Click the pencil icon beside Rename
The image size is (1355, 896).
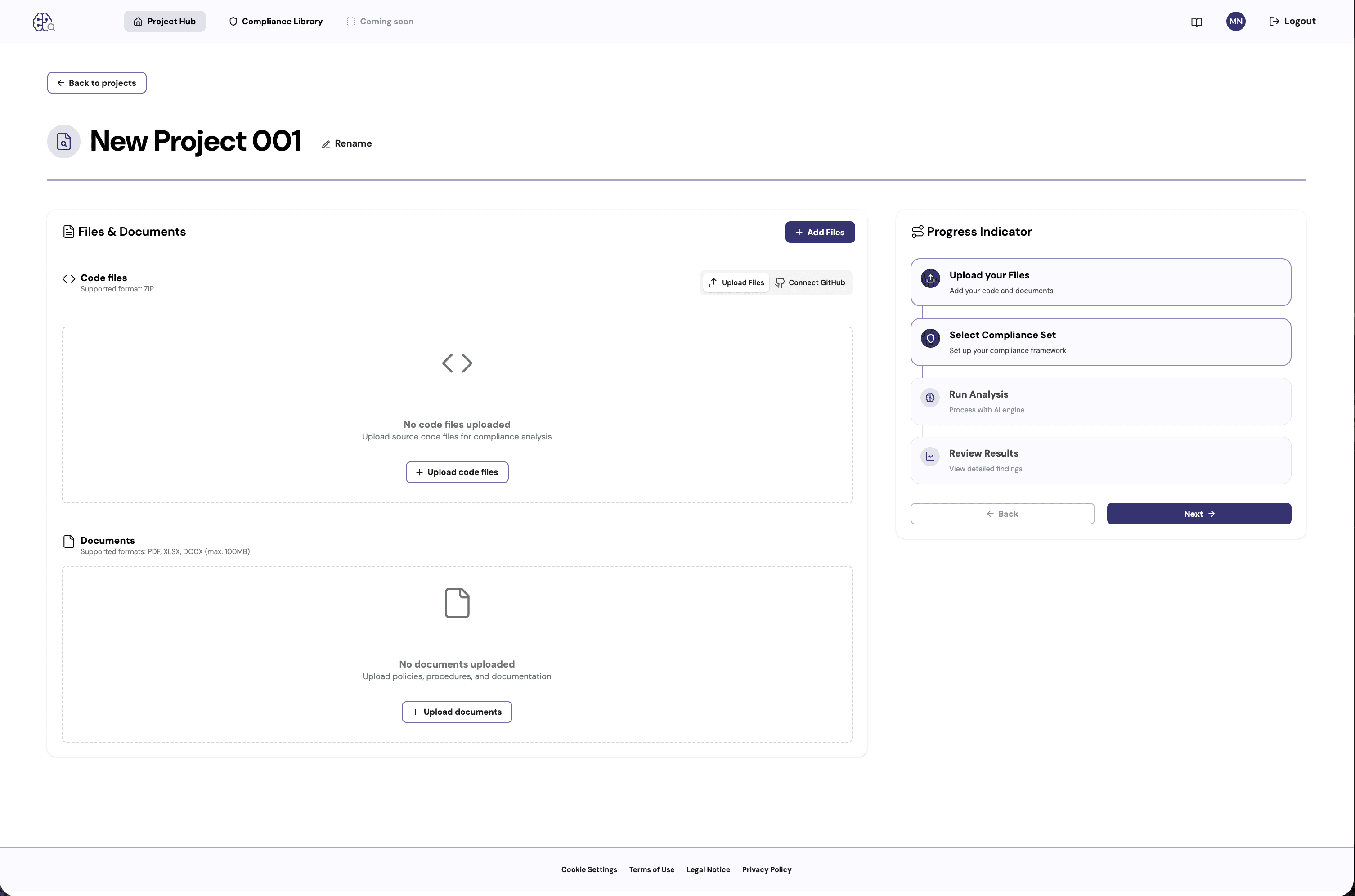pyautogui.click(x=326, y=144)
